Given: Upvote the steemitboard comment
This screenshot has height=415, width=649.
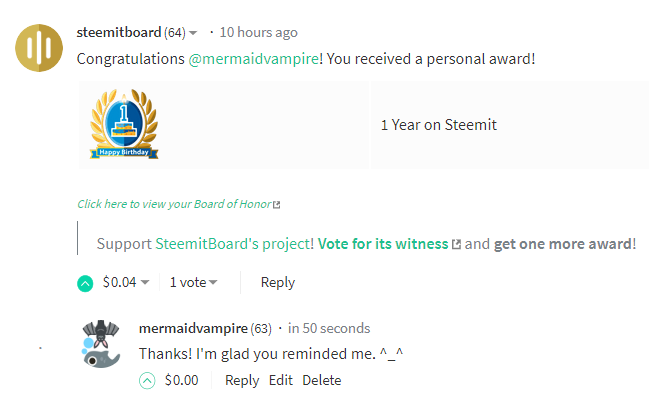Looking at the screenshot, I should (x=85, y=283).
